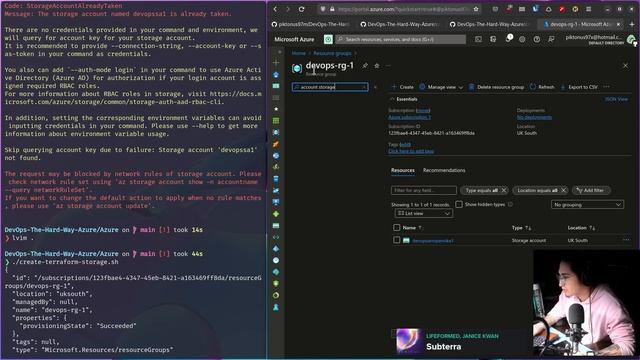Open Home in the breadcrumb

(x=298, y=53)
